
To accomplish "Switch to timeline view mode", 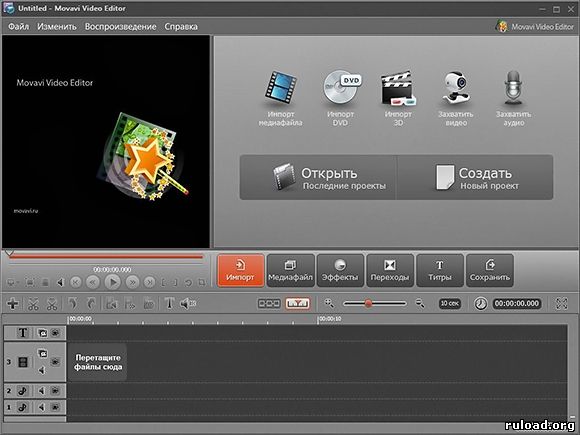I will (x=297, y=304).
